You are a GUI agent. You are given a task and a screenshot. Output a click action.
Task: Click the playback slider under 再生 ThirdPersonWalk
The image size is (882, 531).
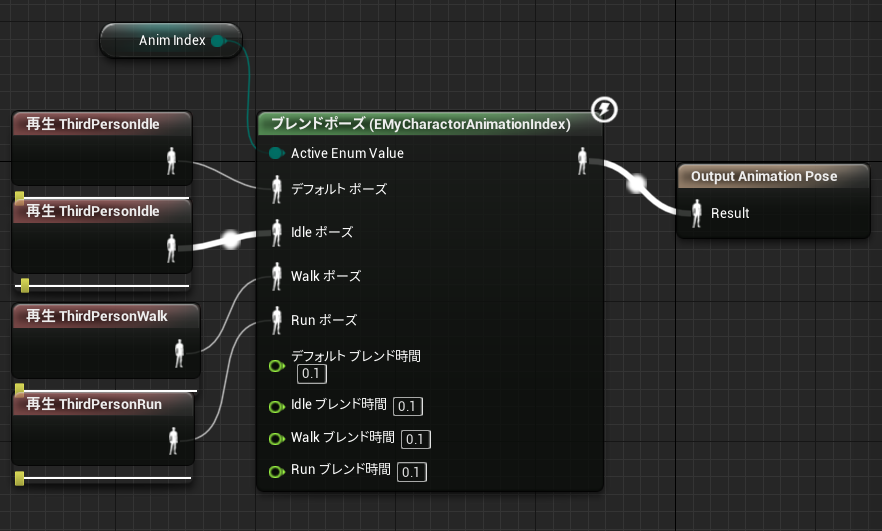tap(106, 389)
